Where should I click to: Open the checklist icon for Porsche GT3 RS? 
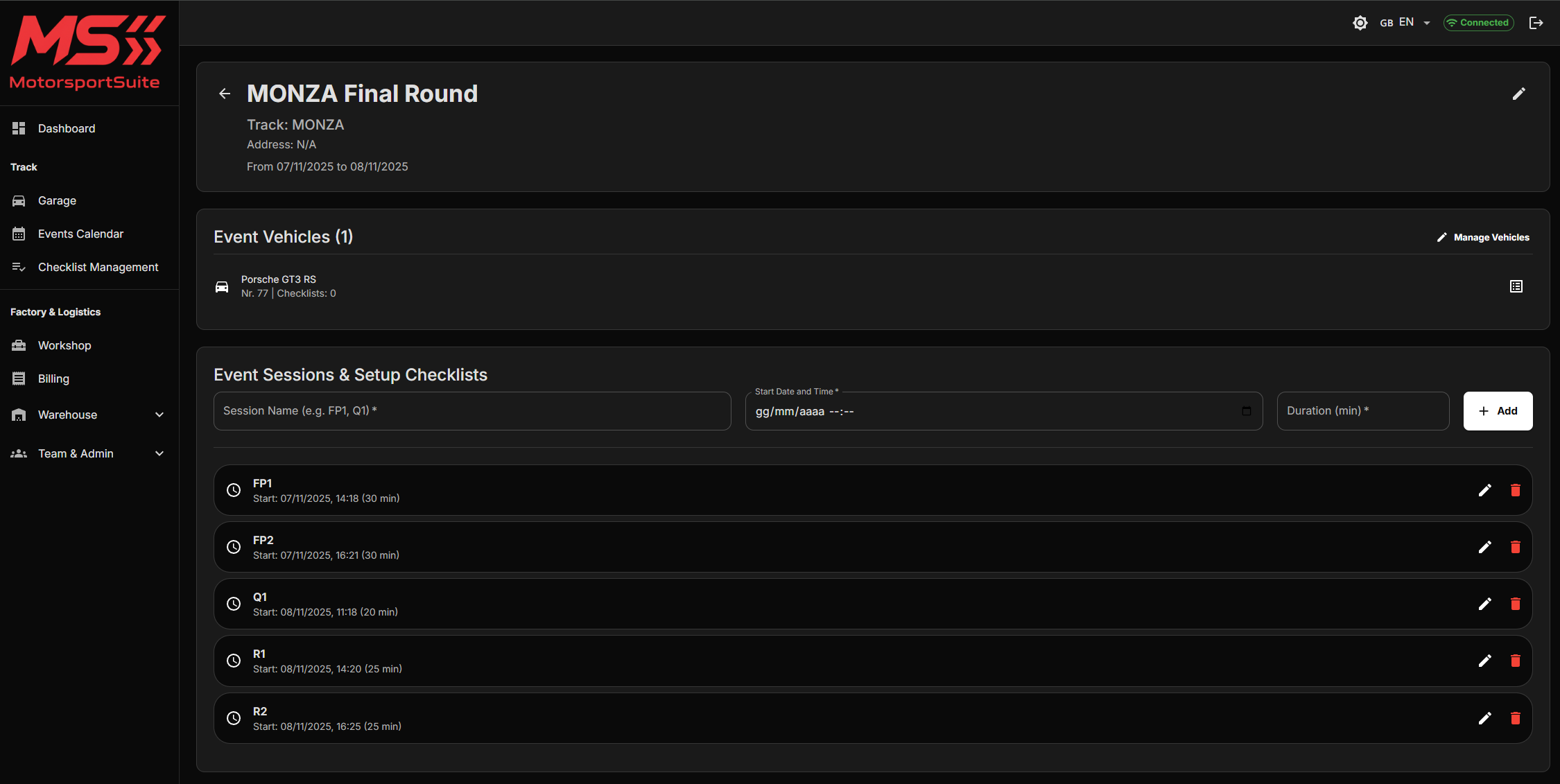(x=1516, y=286)
